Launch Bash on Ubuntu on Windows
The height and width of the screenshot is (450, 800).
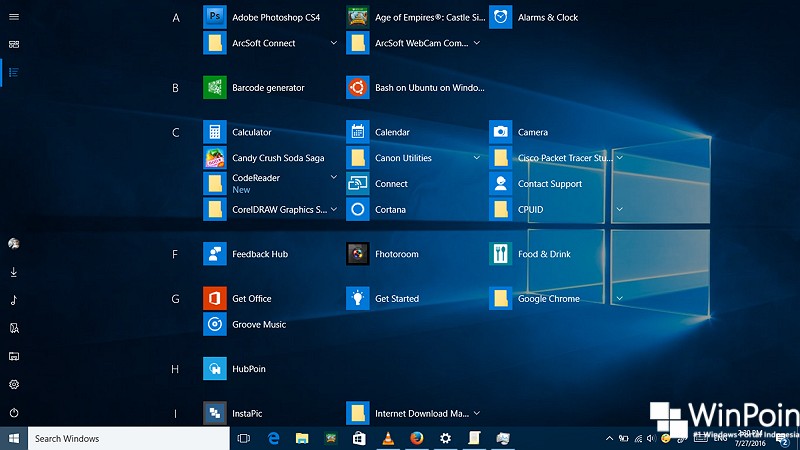(416, 88)
